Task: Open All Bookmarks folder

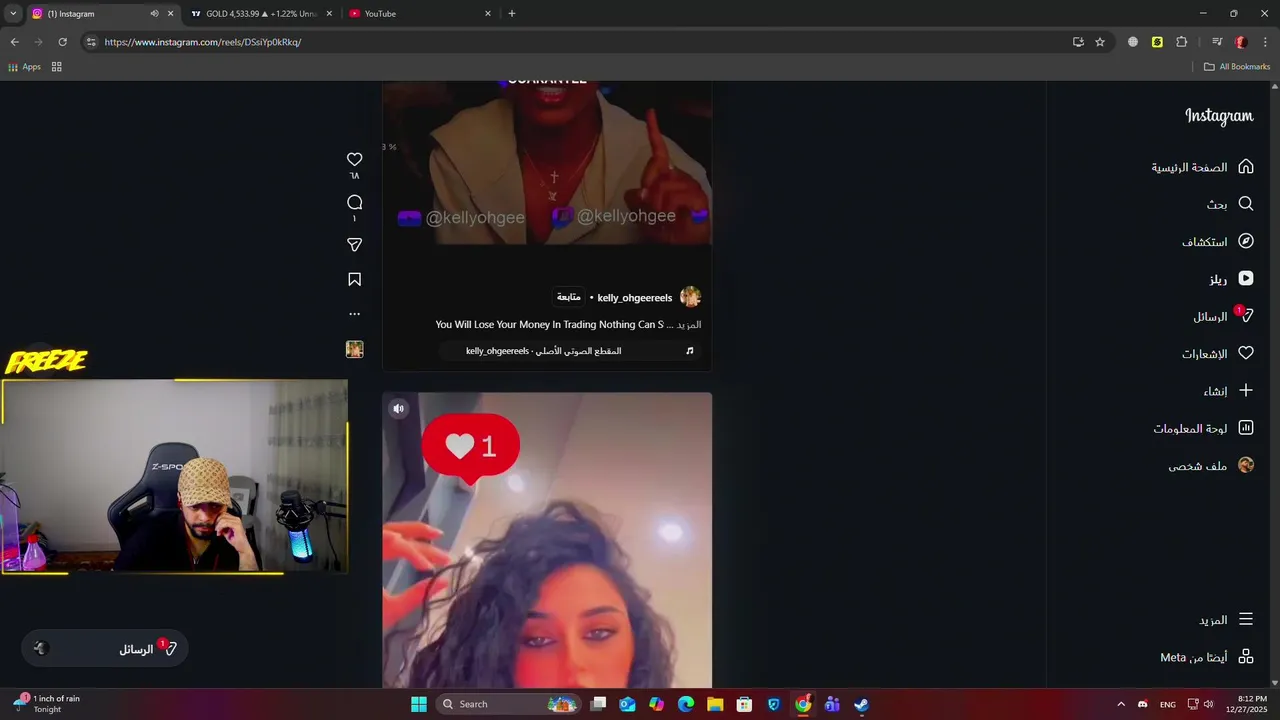Action: click(1237, 67)
